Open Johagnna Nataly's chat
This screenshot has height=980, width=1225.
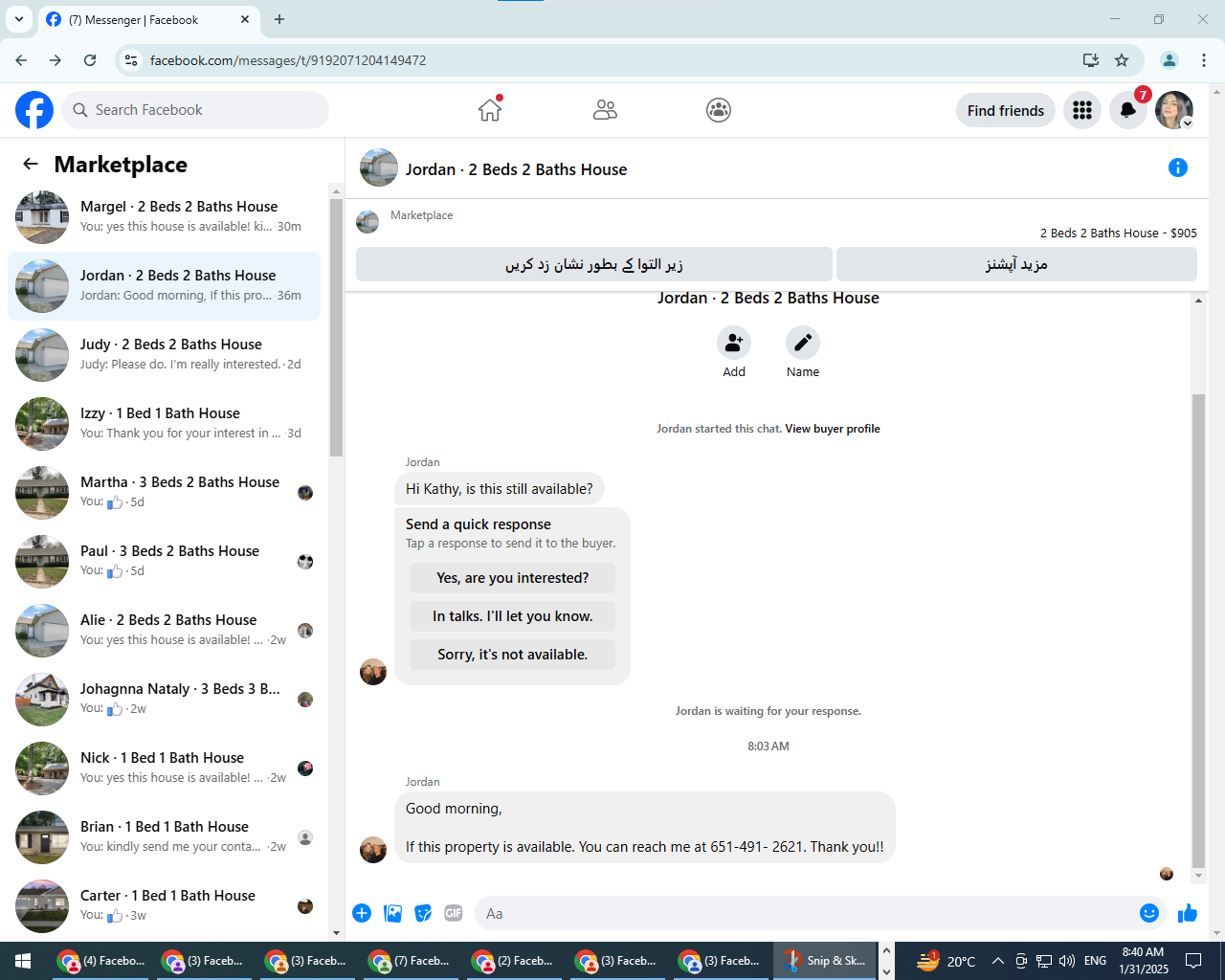pyautogui.click(x=165, y=700)
